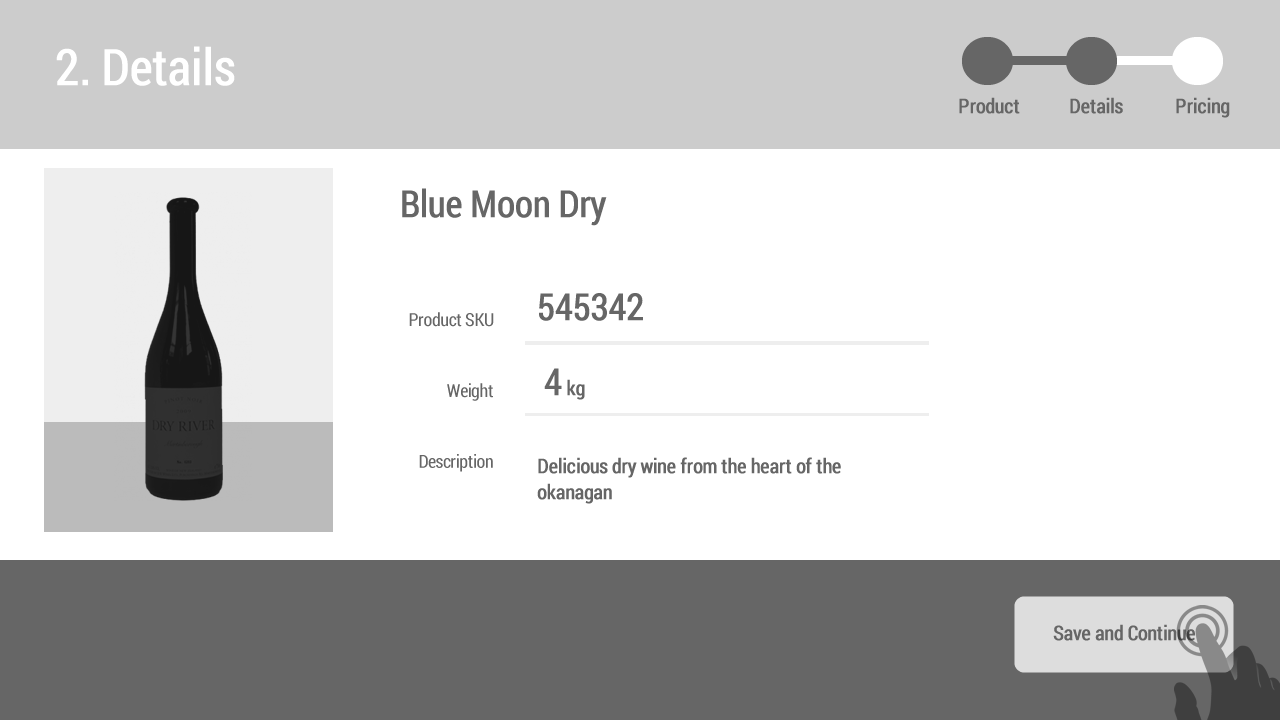
Task: Click the Product step circle
Action: pyautogui.click(x=987, y=61)
